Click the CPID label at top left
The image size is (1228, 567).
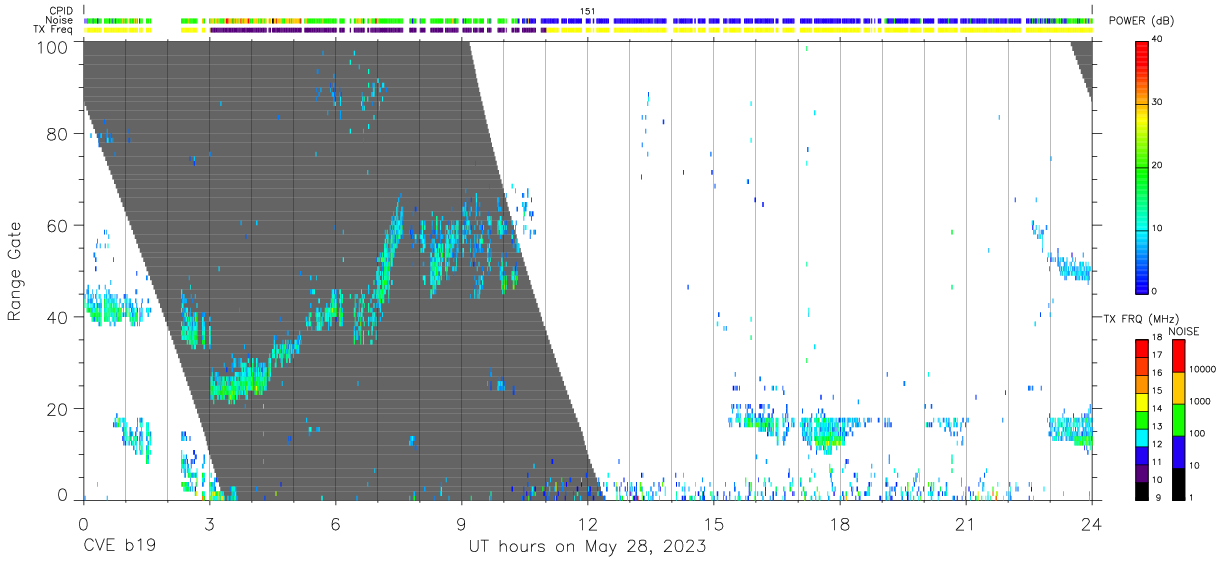click(x=62, y=11)
